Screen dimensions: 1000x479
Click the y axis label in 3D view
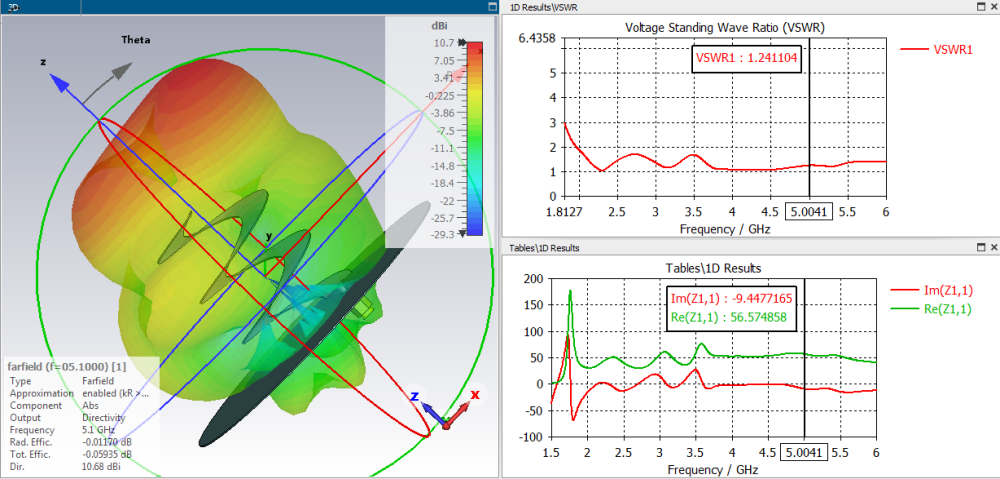(x=268, y=236)
